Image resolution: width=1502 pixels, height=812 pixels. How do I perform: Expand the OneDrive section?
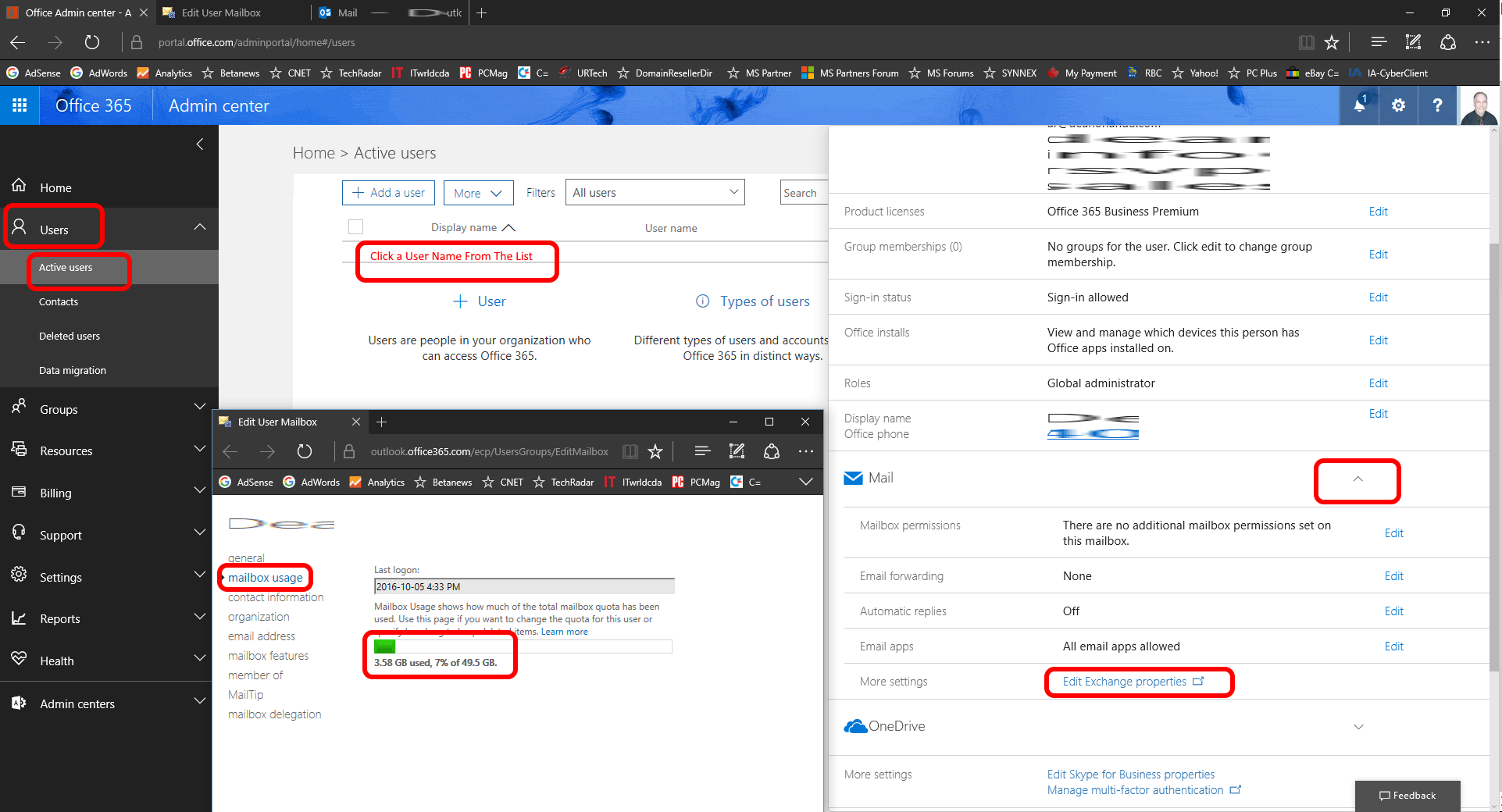[1358, 727]
